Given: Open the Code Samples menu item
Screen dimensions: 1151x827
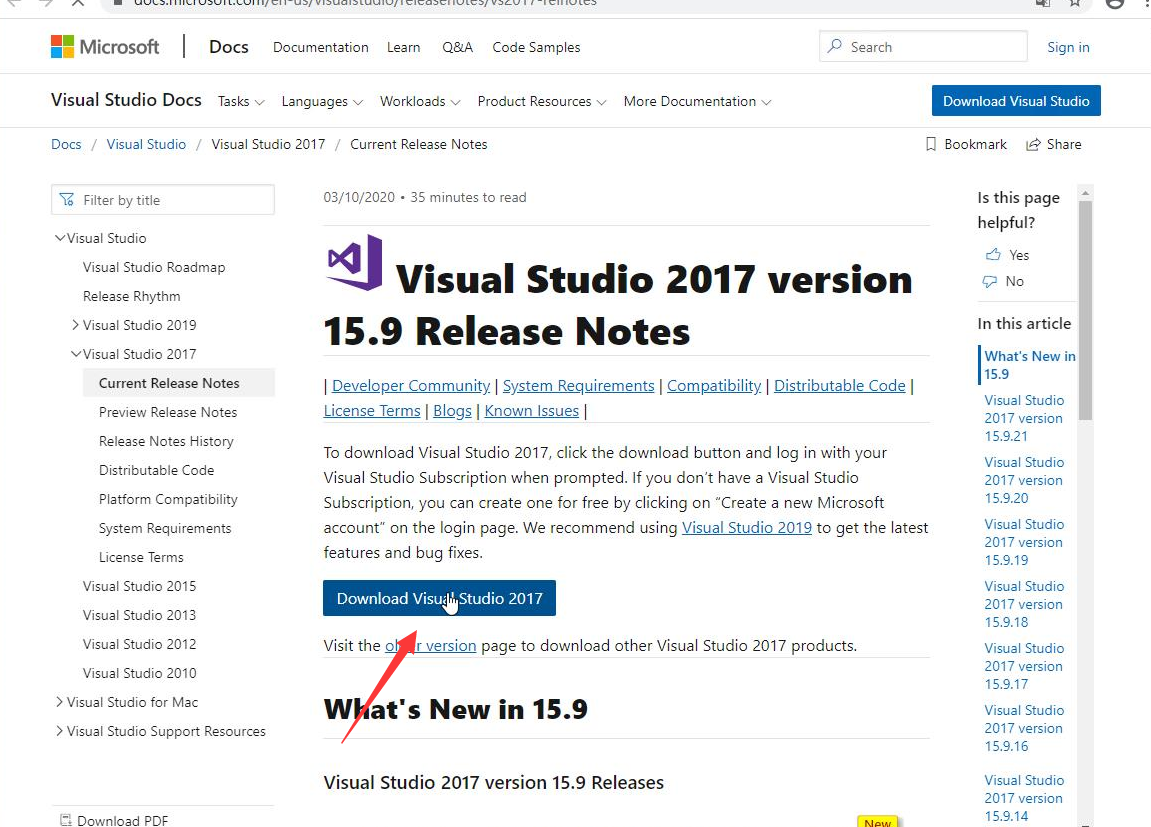Looking at the screenshot, I should pos(537,47).
